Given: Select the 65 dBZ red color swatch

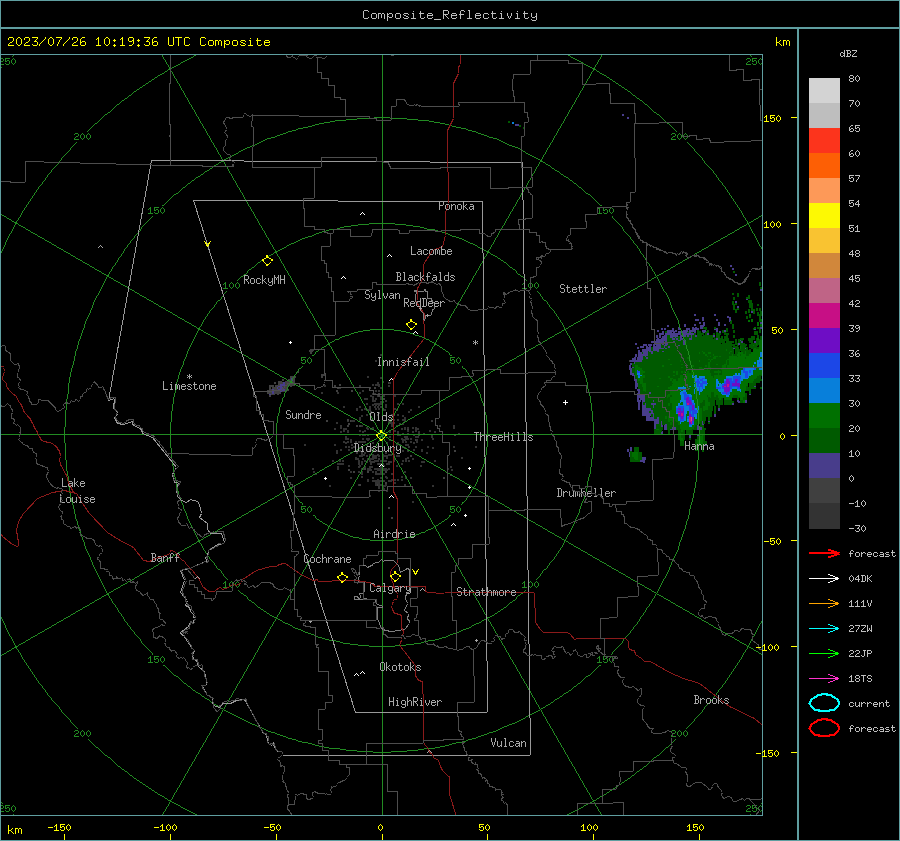Looking at the screenshot, I should point(824,140).
